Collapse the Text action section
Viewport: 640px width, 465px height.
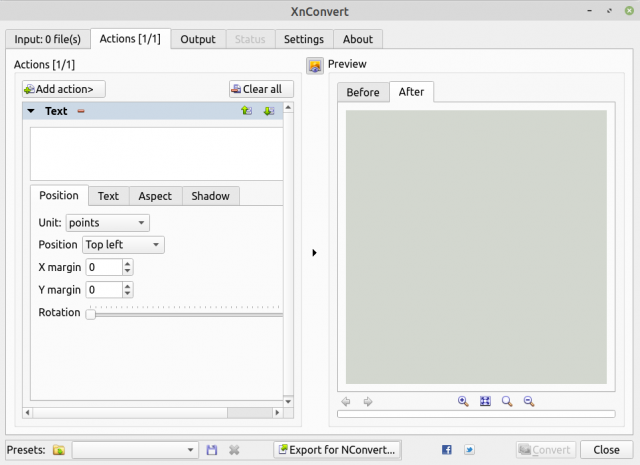31,111
